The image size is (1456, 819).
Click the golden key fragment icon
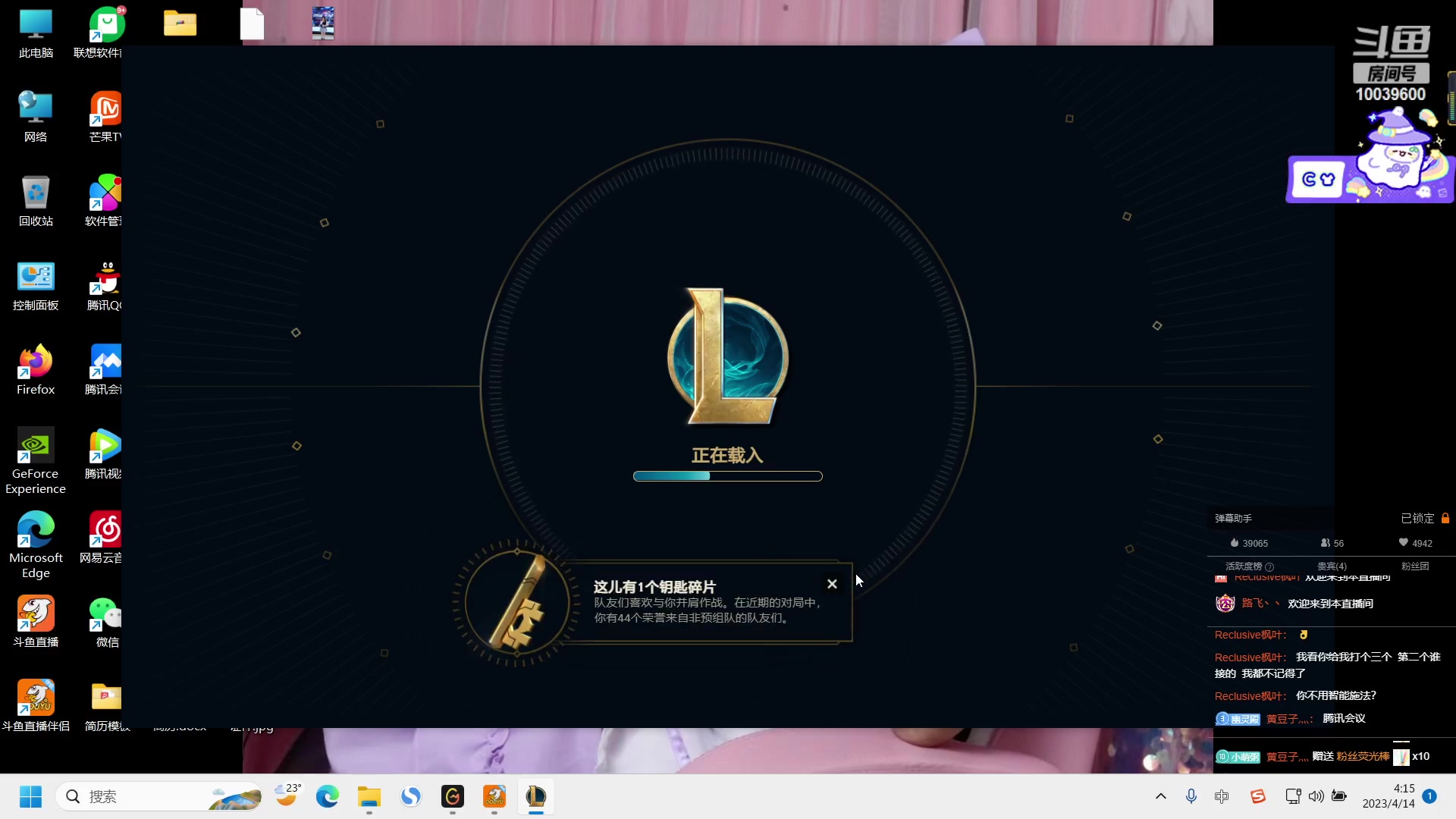pyautogui.click(x=517, y=603)
